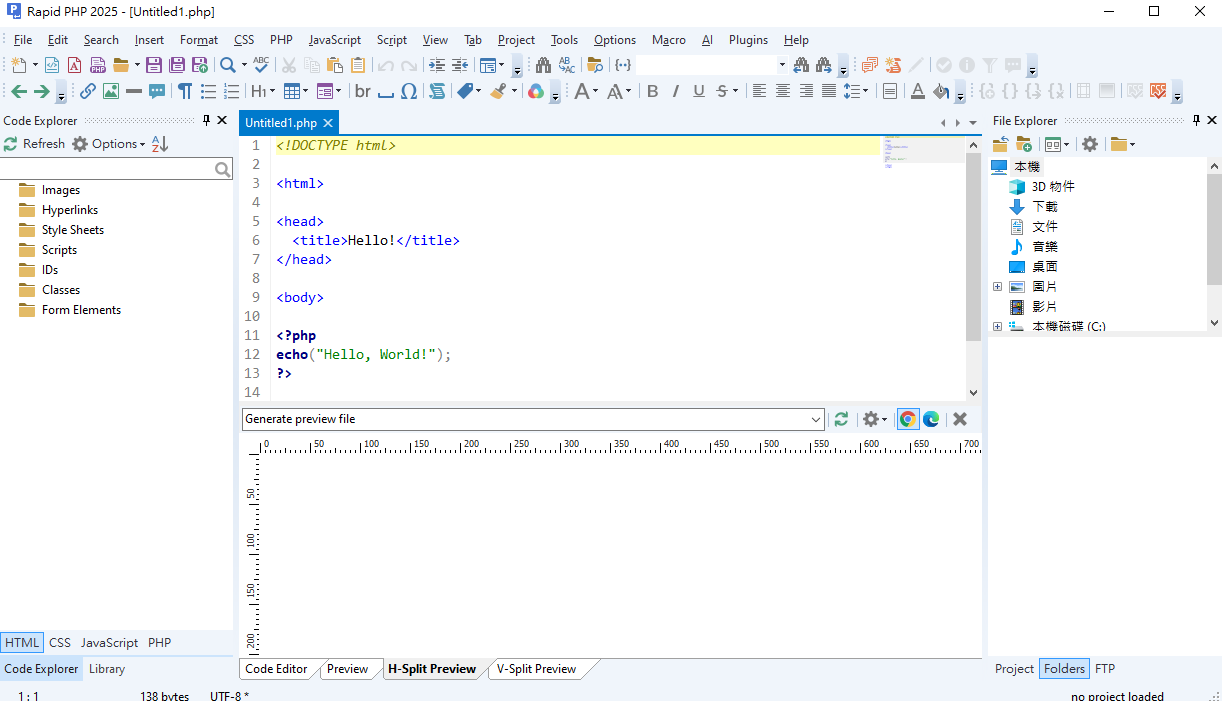The width and height of the screenshot is (1222, 701).
Task: Click the Save All double-disk icon
Action: (176, 65)
